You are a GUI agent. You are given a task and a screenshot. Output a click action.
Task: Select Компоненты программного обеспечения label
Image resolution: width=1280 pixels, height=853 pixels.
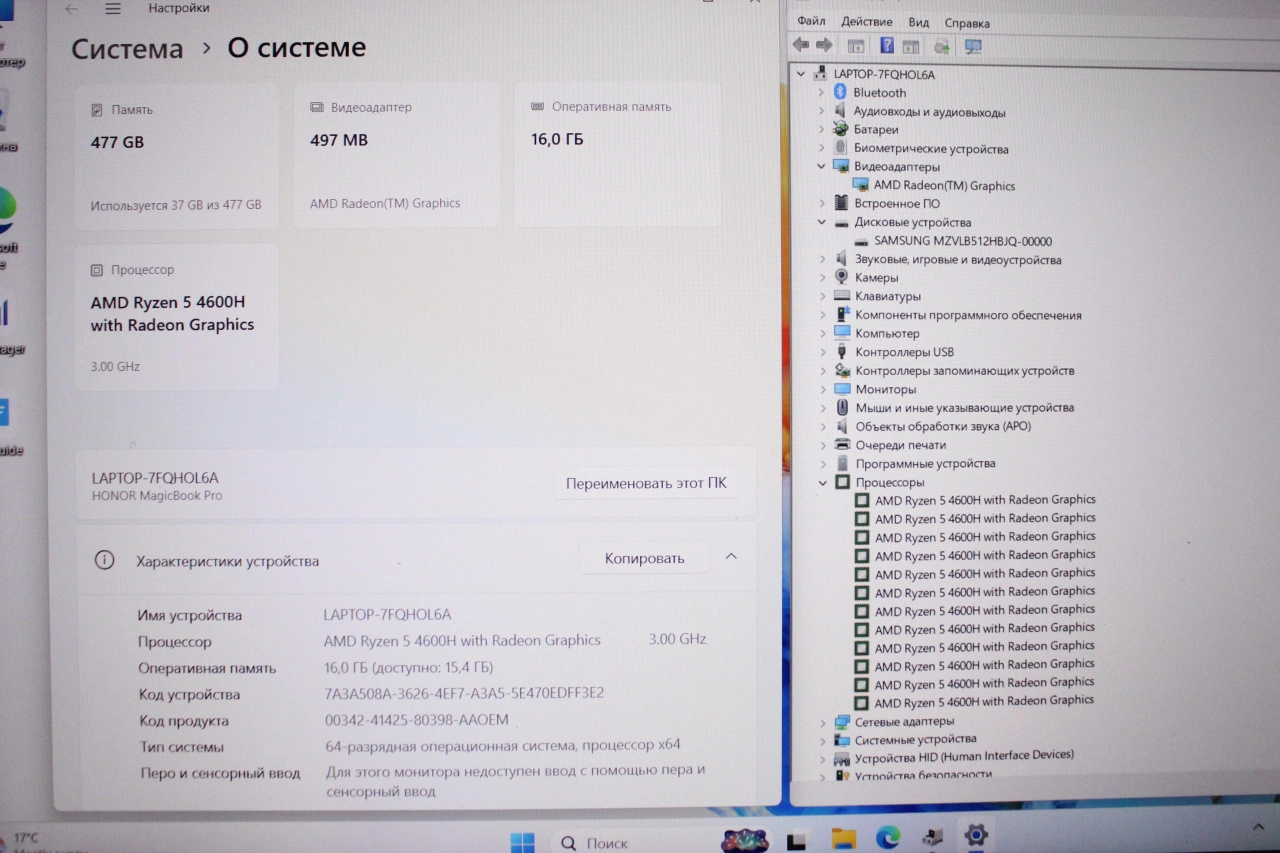(968, 315)
